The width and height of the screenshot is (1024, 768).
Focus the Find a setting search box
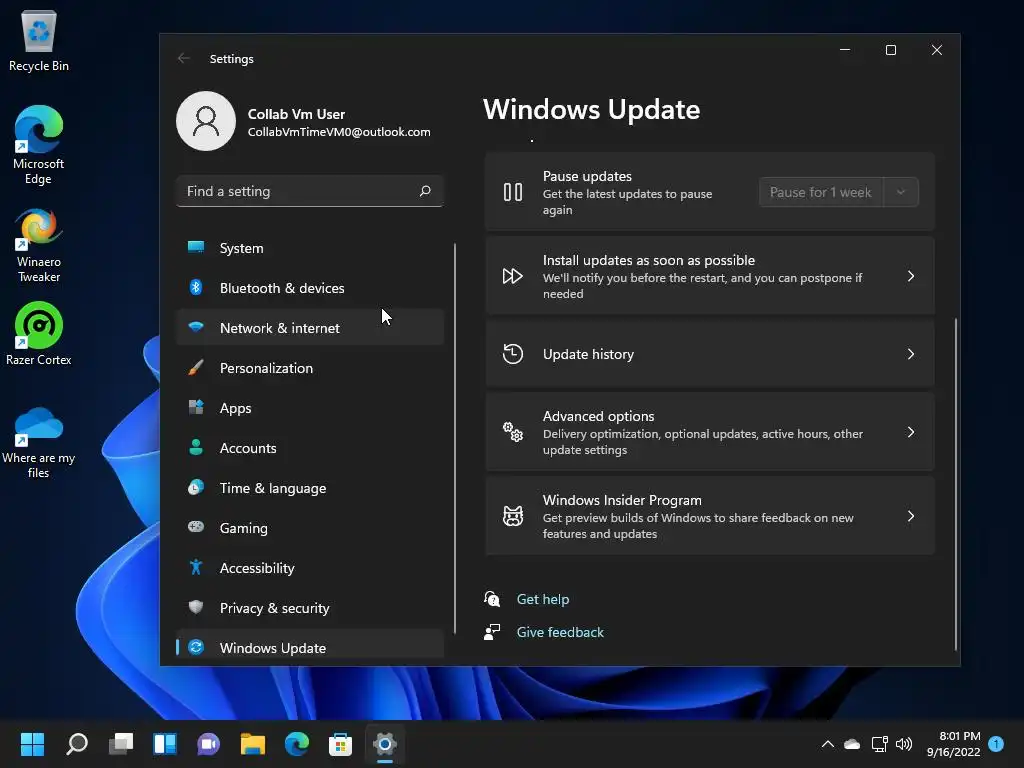(x=310, y=191)
